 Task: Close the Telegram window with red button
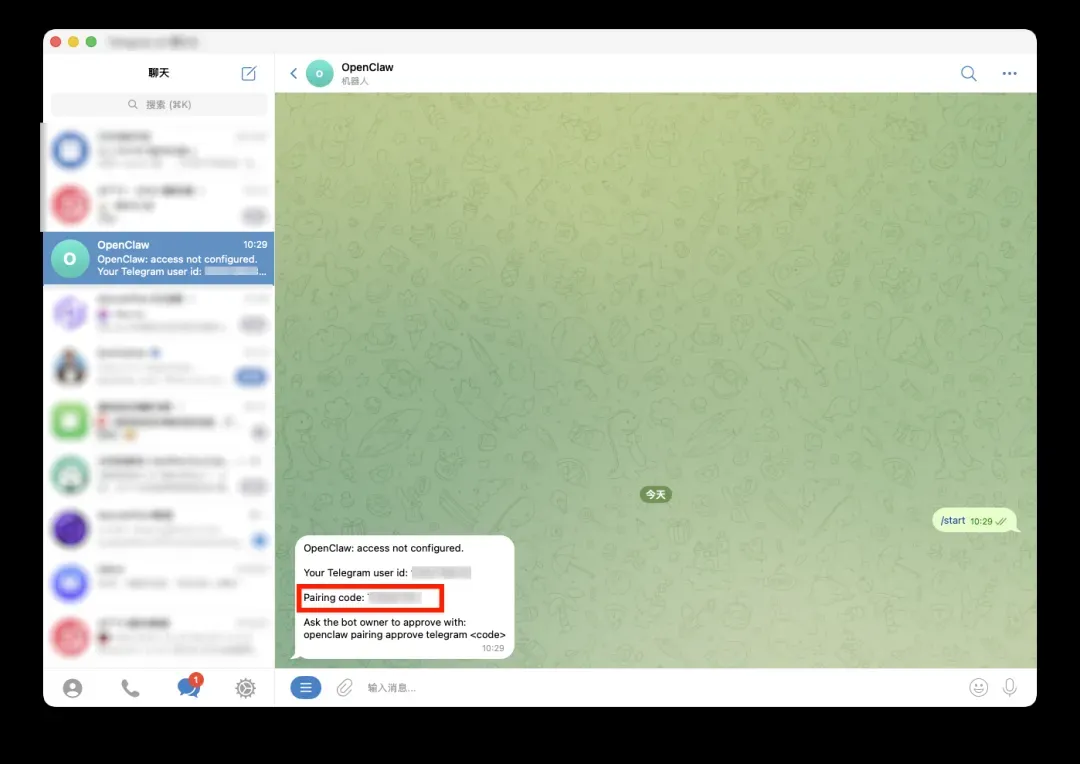tap(56, 41)
